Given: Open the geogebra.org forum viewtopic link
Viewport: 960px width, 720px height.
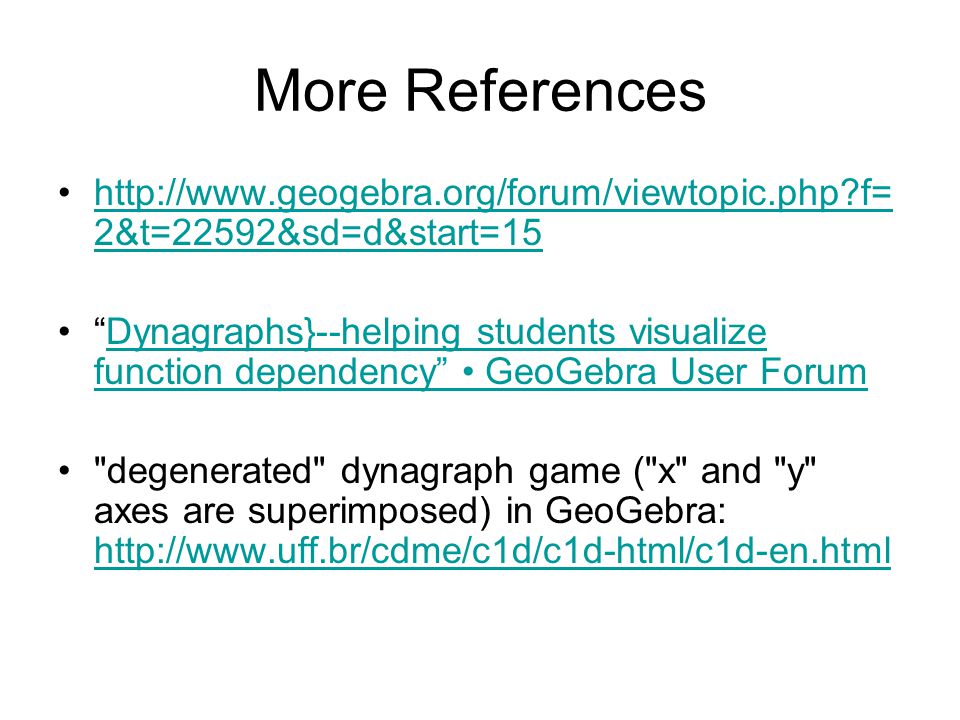Looking at the screenshot, I should click(x=493, y=212).
